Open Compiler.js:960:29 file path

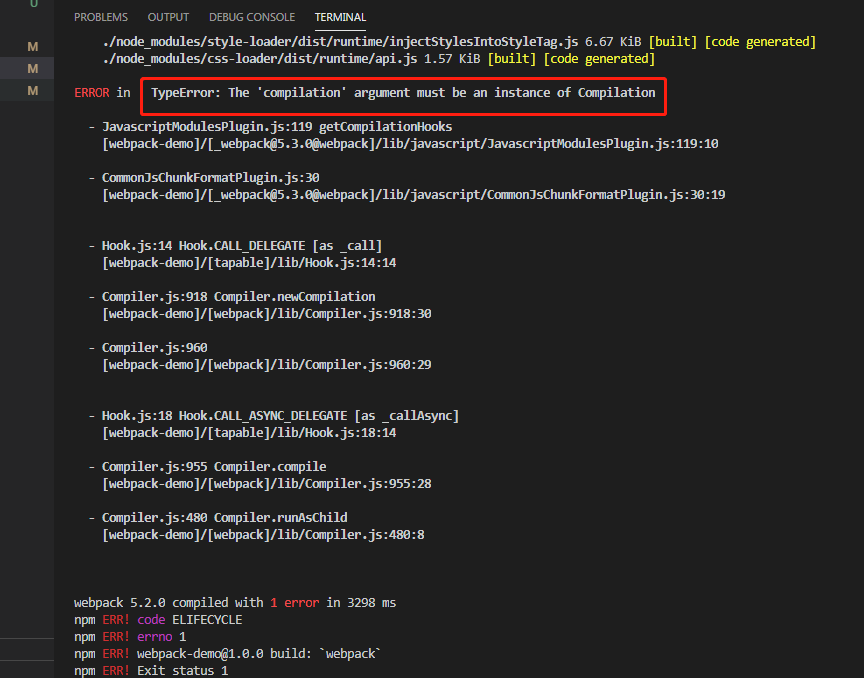click(267, 365)
